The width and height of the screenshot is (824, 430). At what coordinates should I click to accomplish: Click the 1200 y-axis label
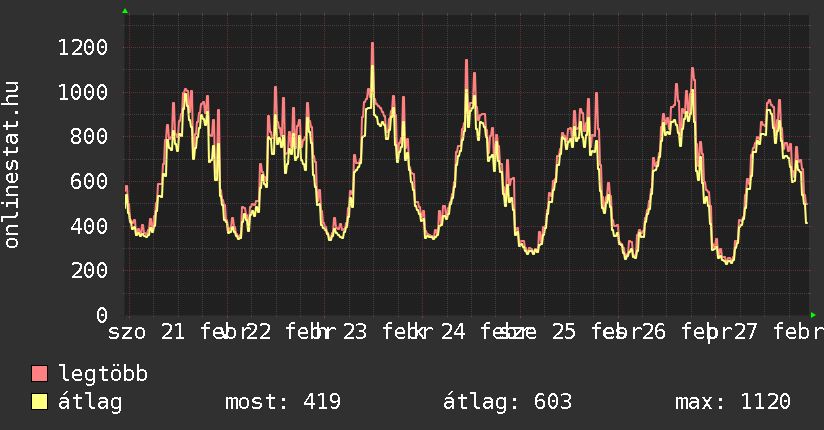pyautogui.click(x=83, y=48)
